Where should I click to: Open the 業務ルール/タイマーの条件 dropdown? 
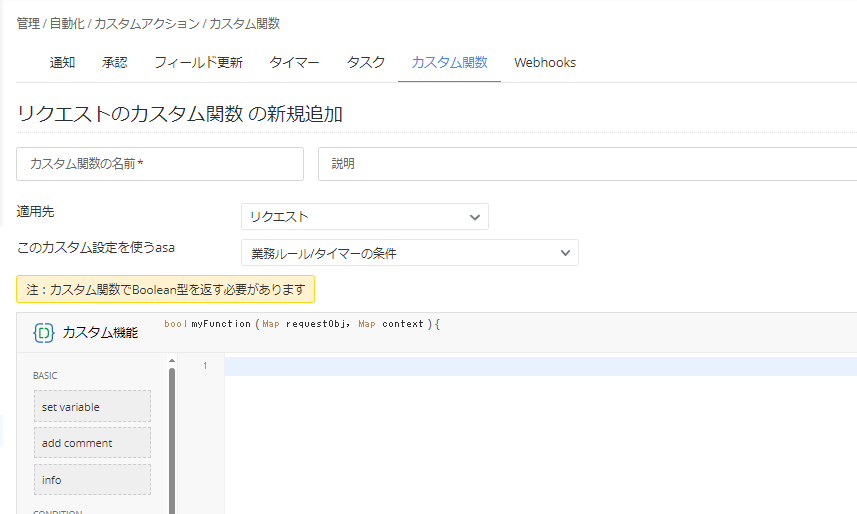pyautogui.click(x=409, y=253)
